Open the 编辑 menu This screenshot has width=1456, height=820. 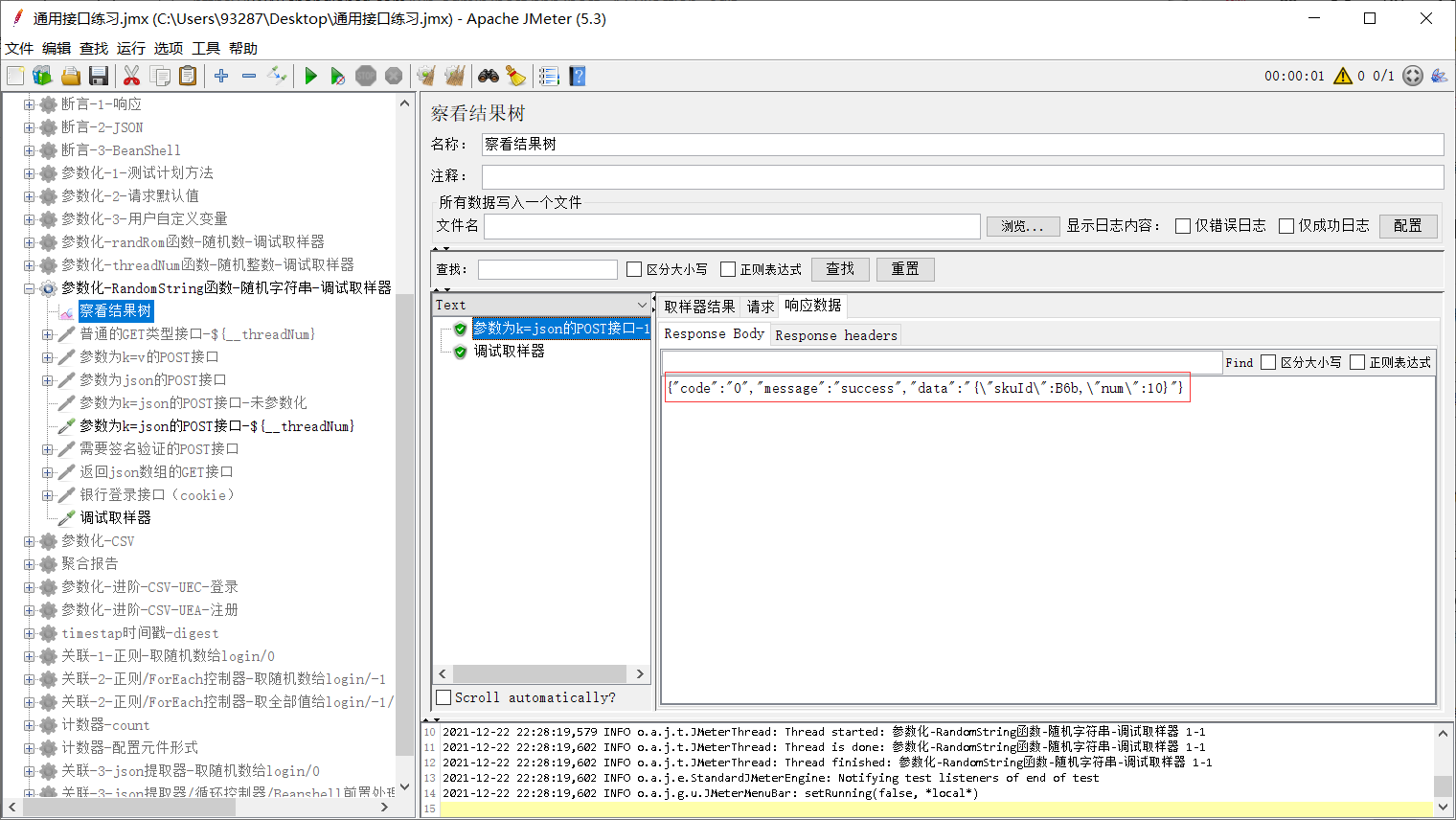(x=57, y=48)
